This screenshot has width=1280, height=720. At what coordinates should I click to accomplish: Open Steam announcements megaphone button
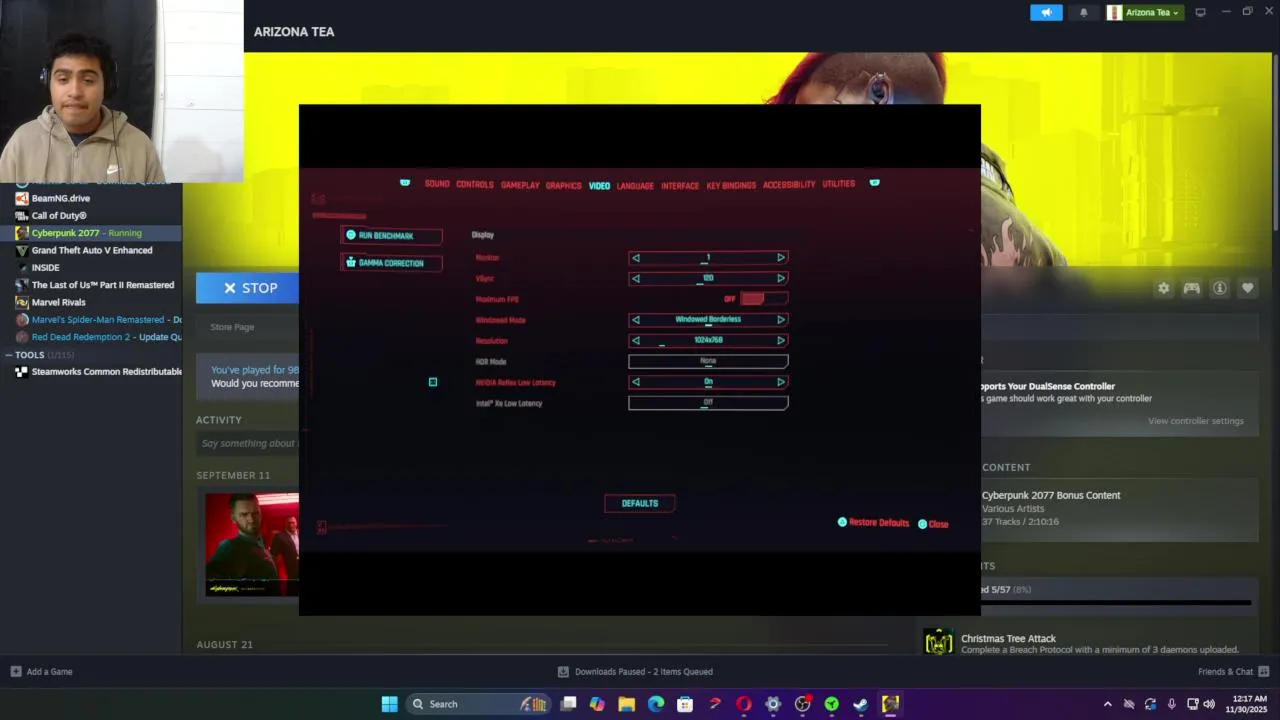[1046, 12]
